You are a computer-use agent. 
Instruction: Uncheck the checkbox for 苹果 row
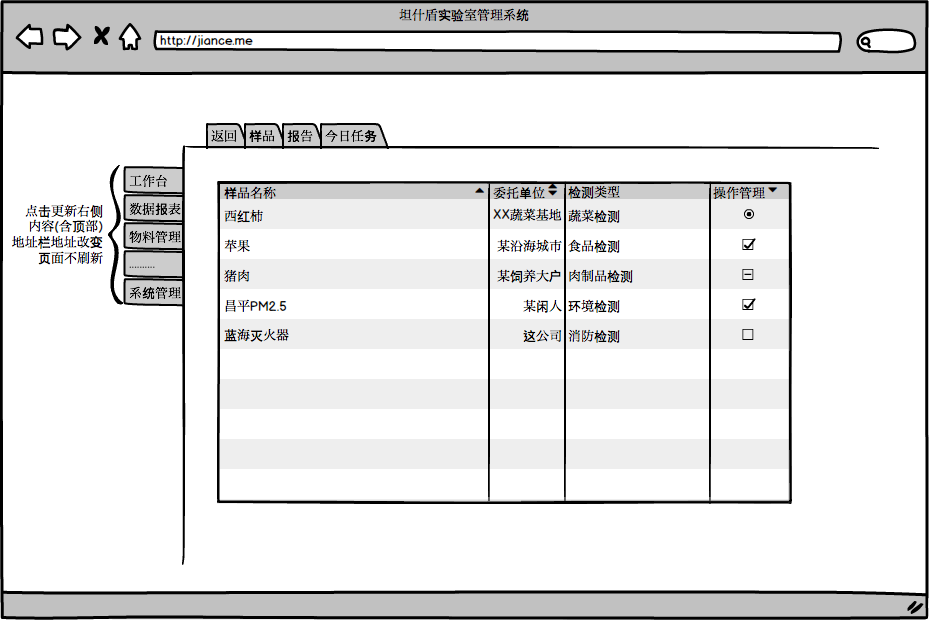(x=748, y=245)
